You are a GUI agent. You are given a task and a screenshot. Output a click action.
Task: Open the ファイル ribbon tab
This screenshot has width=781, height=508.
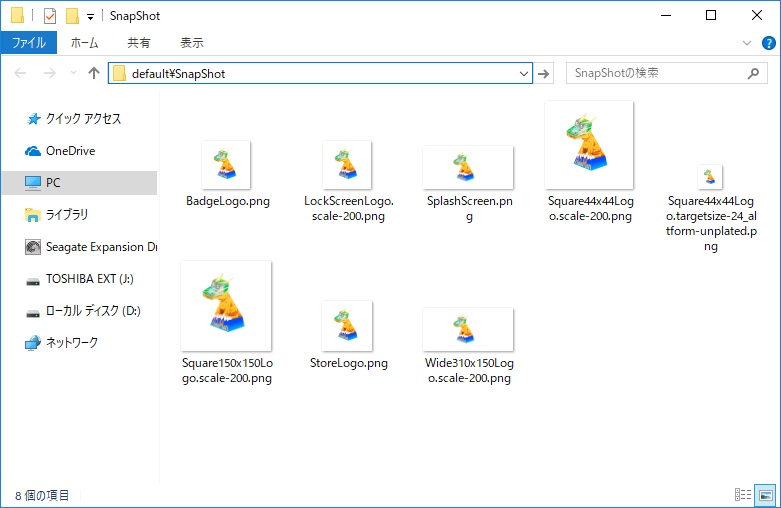(x=29, y=43)
